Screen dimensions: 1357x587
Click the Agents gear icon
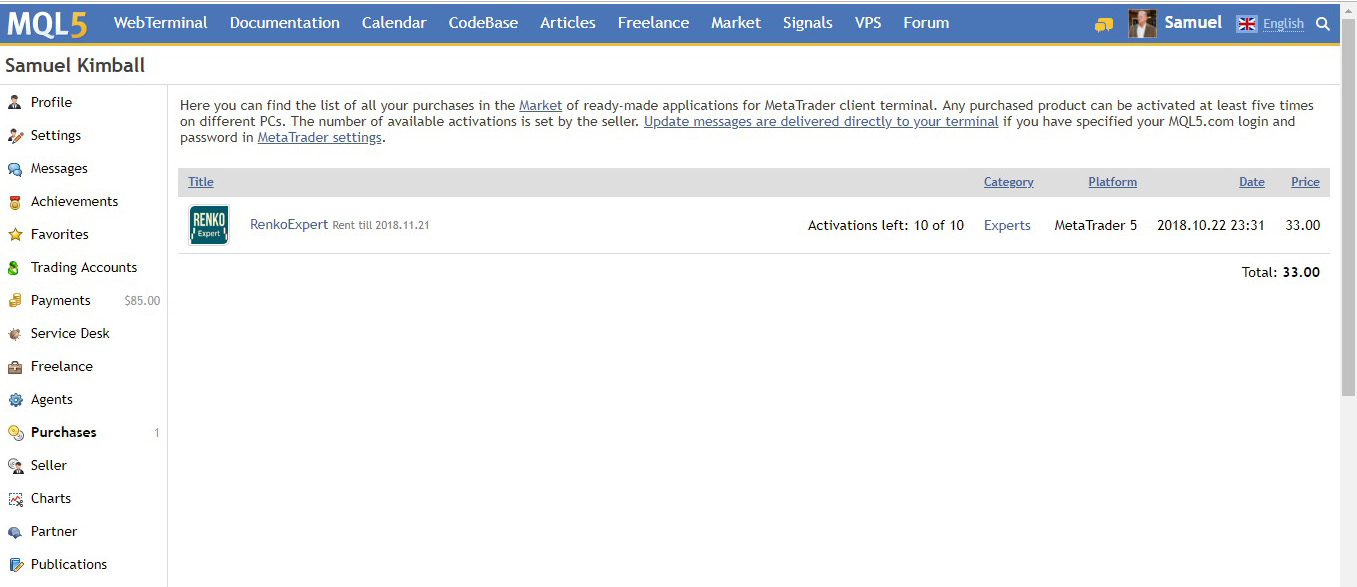tap(15, 399)
